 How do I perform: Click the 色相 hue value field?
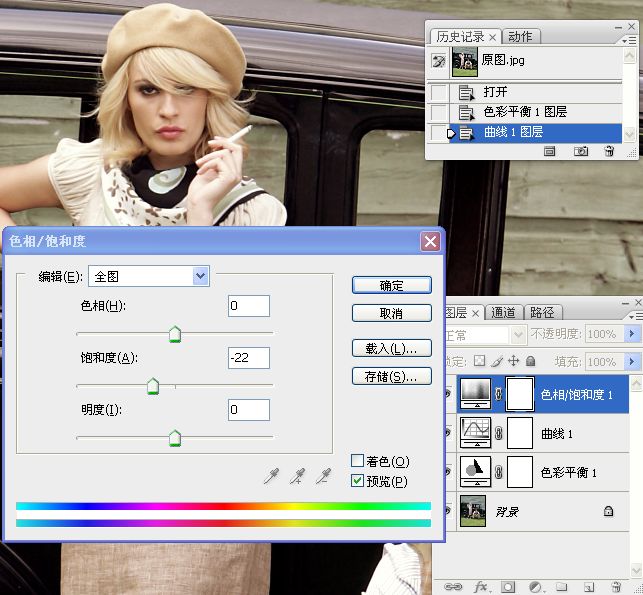pos(249,306)
